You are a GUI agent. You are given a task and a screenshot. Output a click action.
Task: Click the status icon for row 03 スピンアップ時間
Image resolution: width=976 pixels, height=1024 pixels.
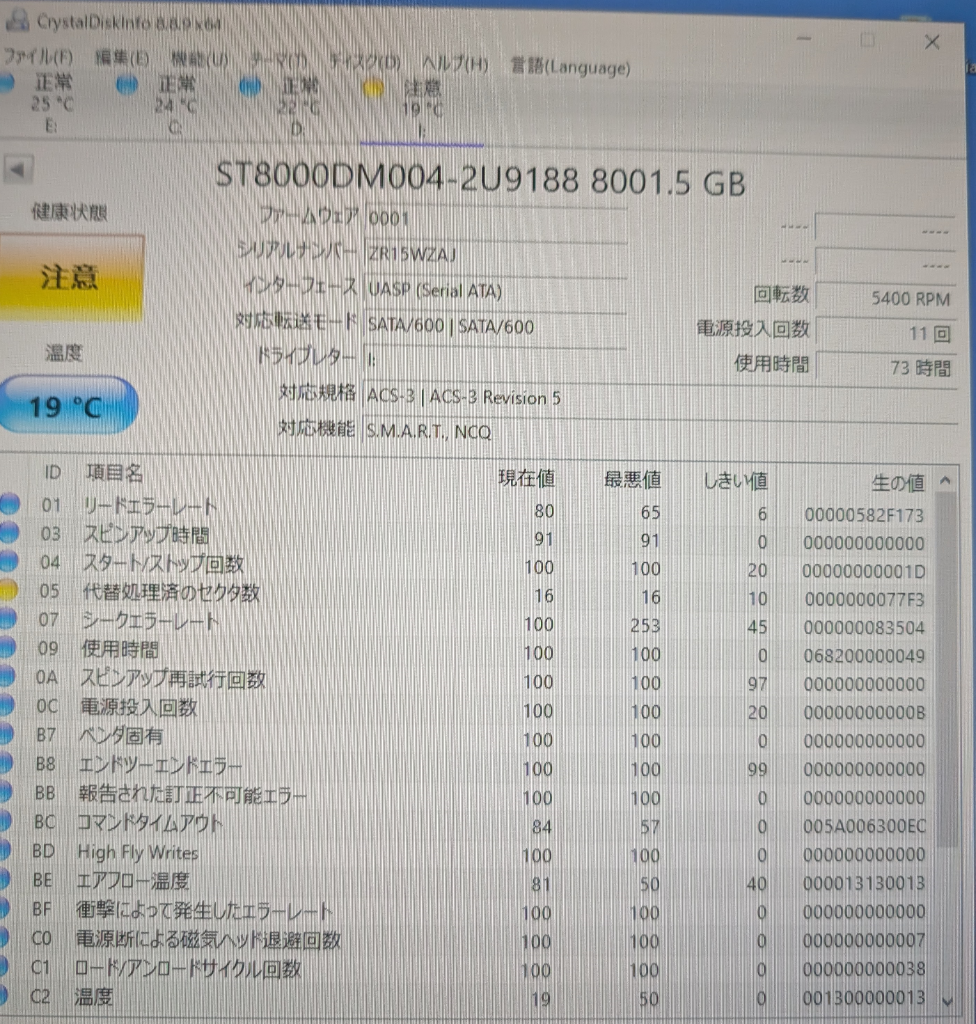click(8, 532)
